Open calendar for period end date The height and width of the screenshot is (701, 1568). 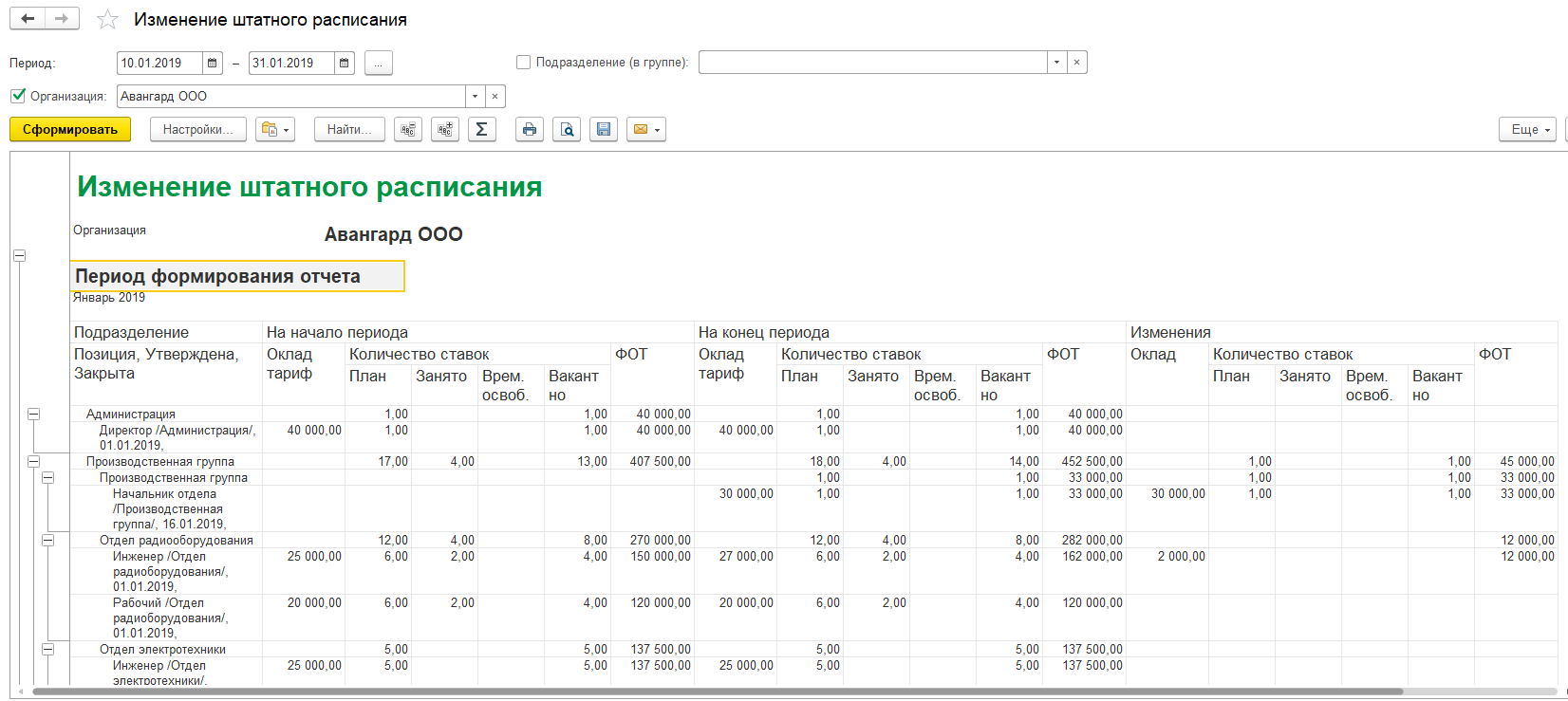[345, 64]
